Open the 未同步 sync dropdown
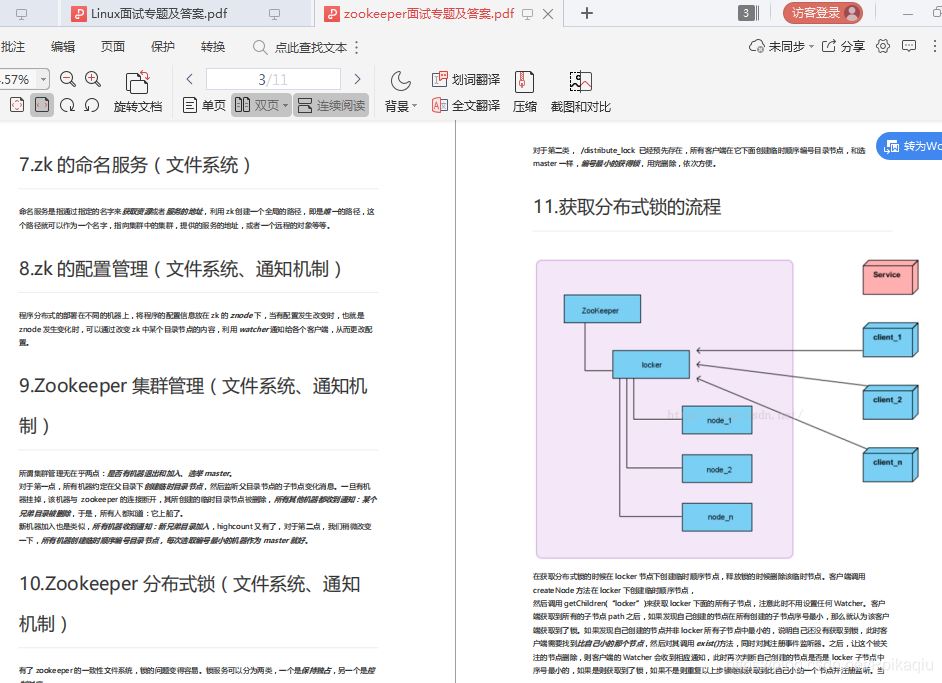This screenshot has height=683, width=942. click(781, 46)
